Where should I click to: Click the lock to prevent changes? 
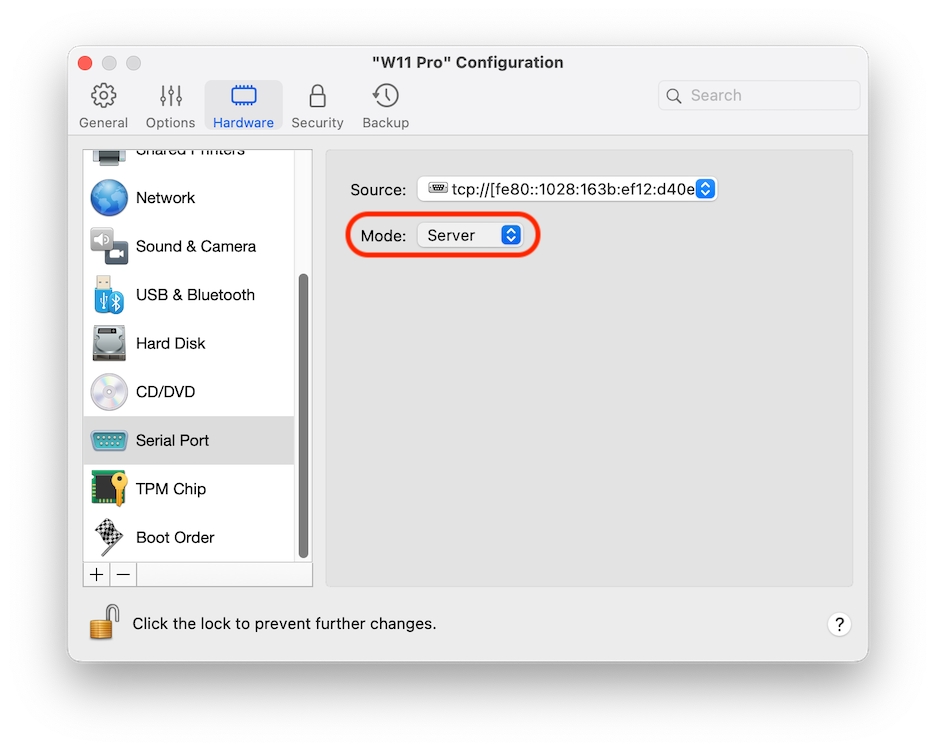tap(104, 622)
